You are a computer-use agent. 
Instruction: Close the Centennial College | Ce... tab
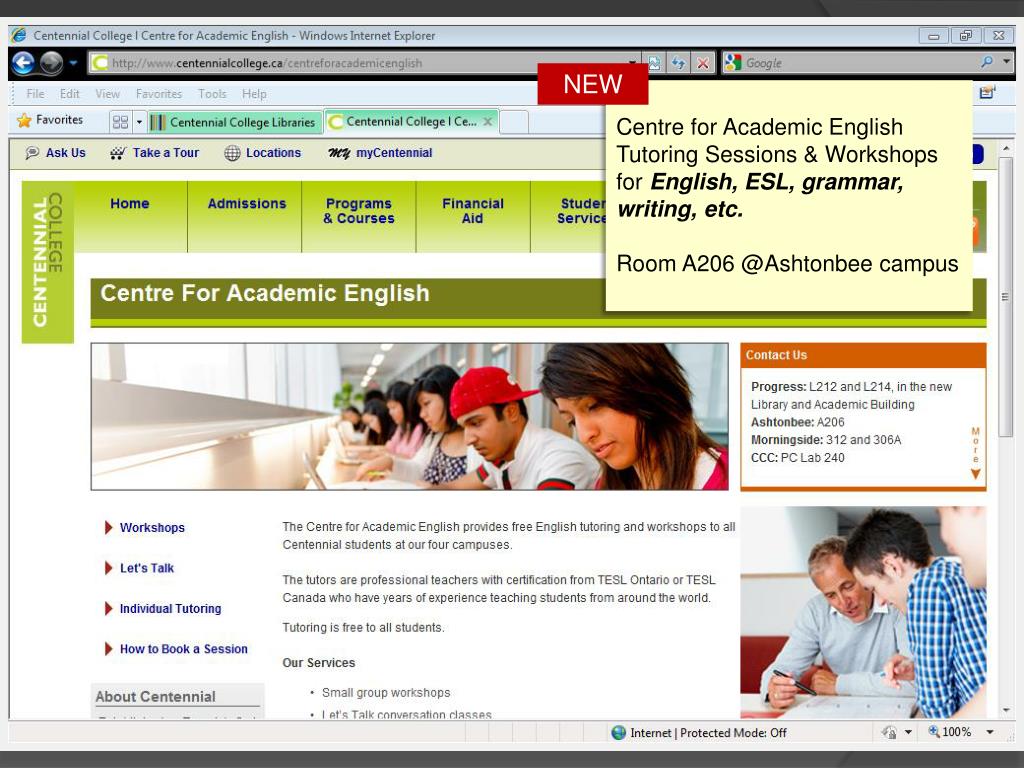pos(488,121)
